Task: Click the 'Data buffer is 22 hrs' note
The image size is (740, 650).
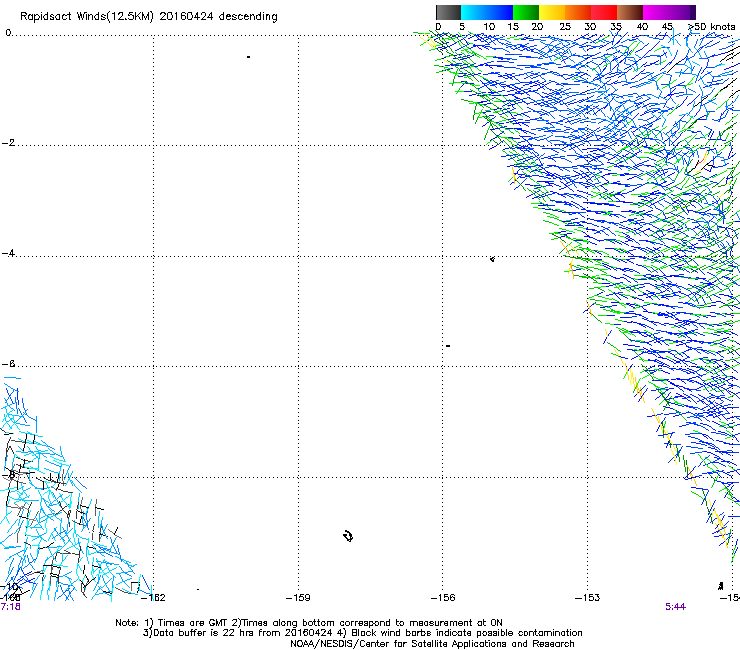Action: (363, 633)
